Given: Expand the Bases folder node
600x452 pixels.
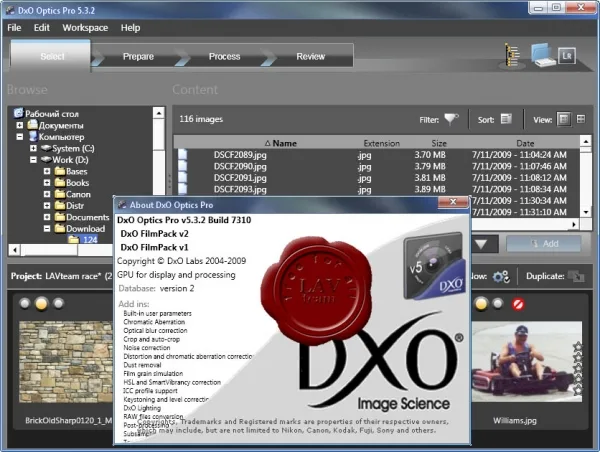Looking at the screenshot, I should [47, 171].
